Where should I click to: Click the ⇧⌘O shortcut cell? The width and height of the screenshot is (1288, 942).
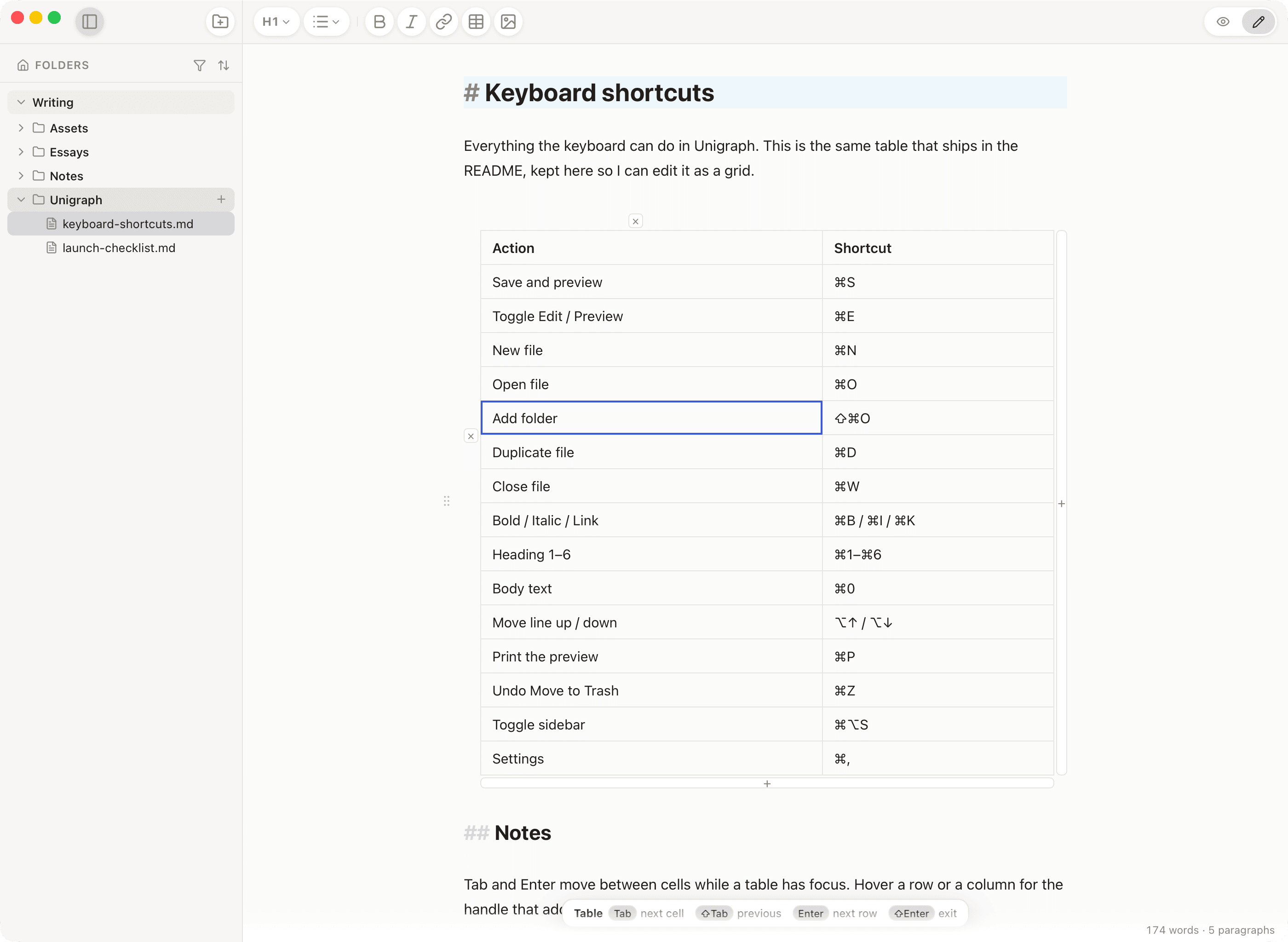(x=938, y=418)
